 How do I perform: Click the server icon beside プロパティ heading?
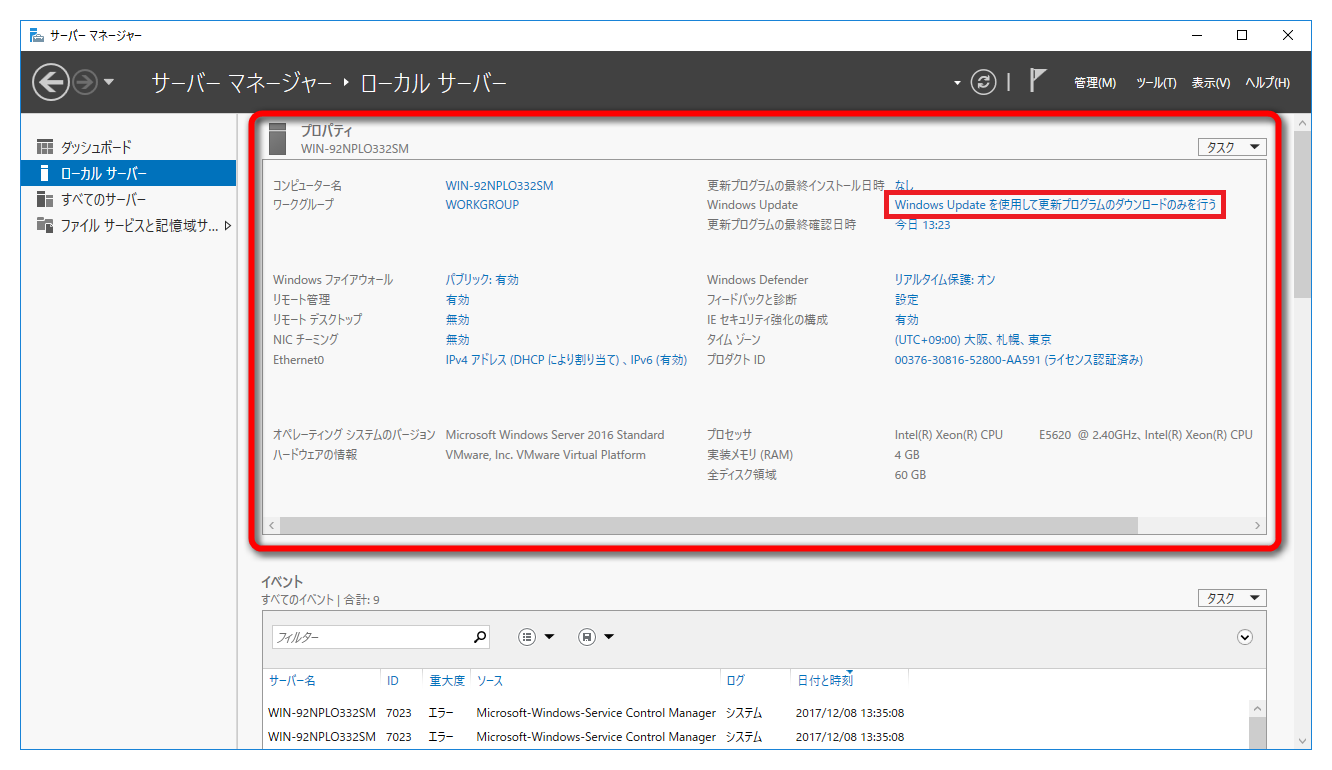(278, 139)
